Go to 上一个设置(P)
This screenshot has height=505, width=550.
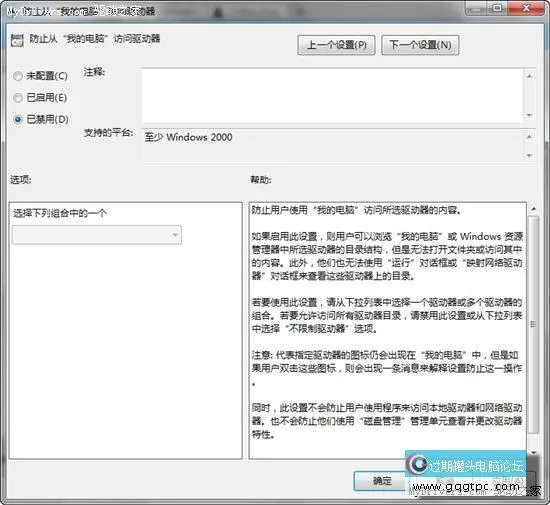point(336,45)
